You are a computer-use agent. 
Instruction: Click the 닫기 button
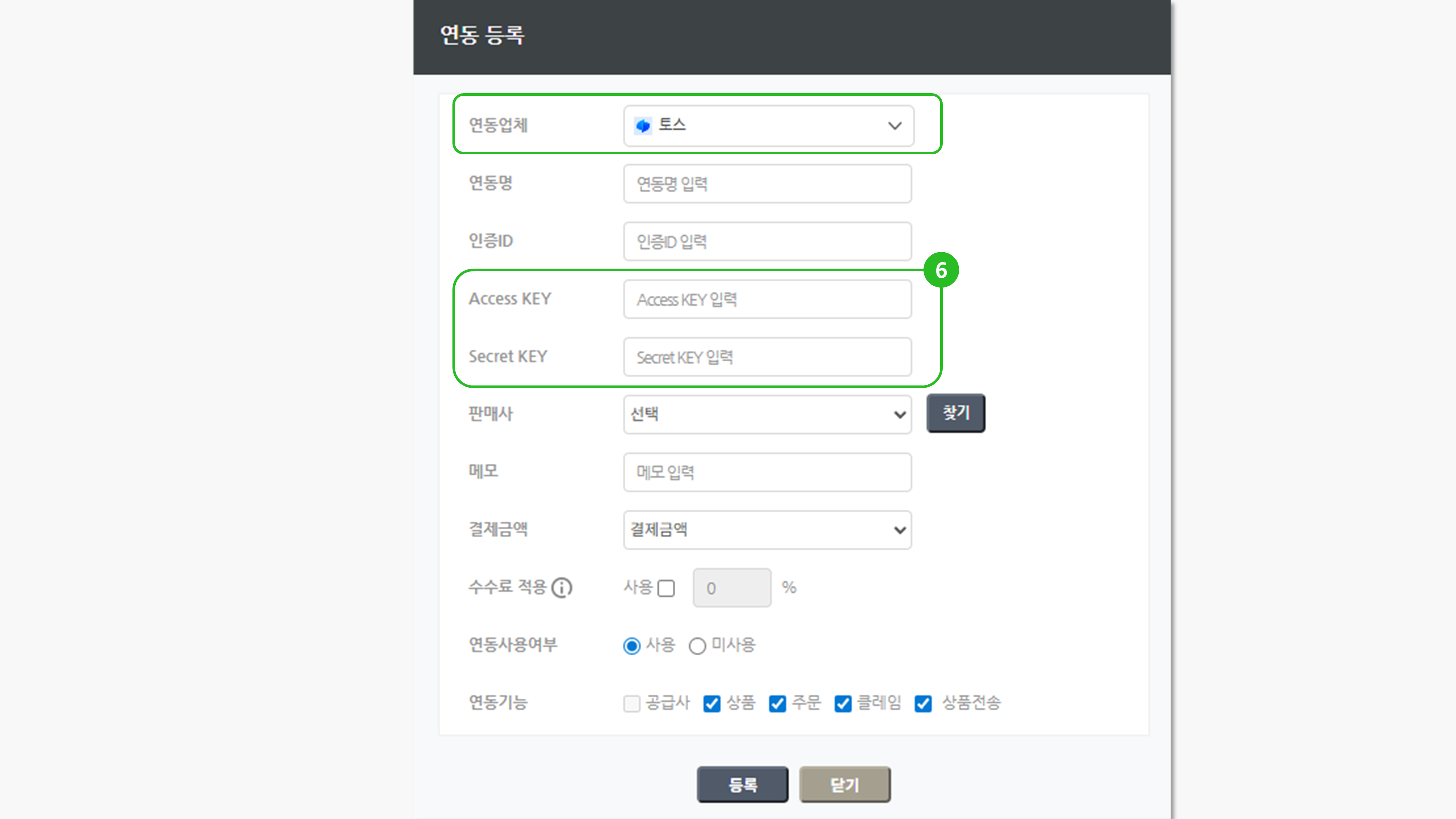(x=844, y=784)
